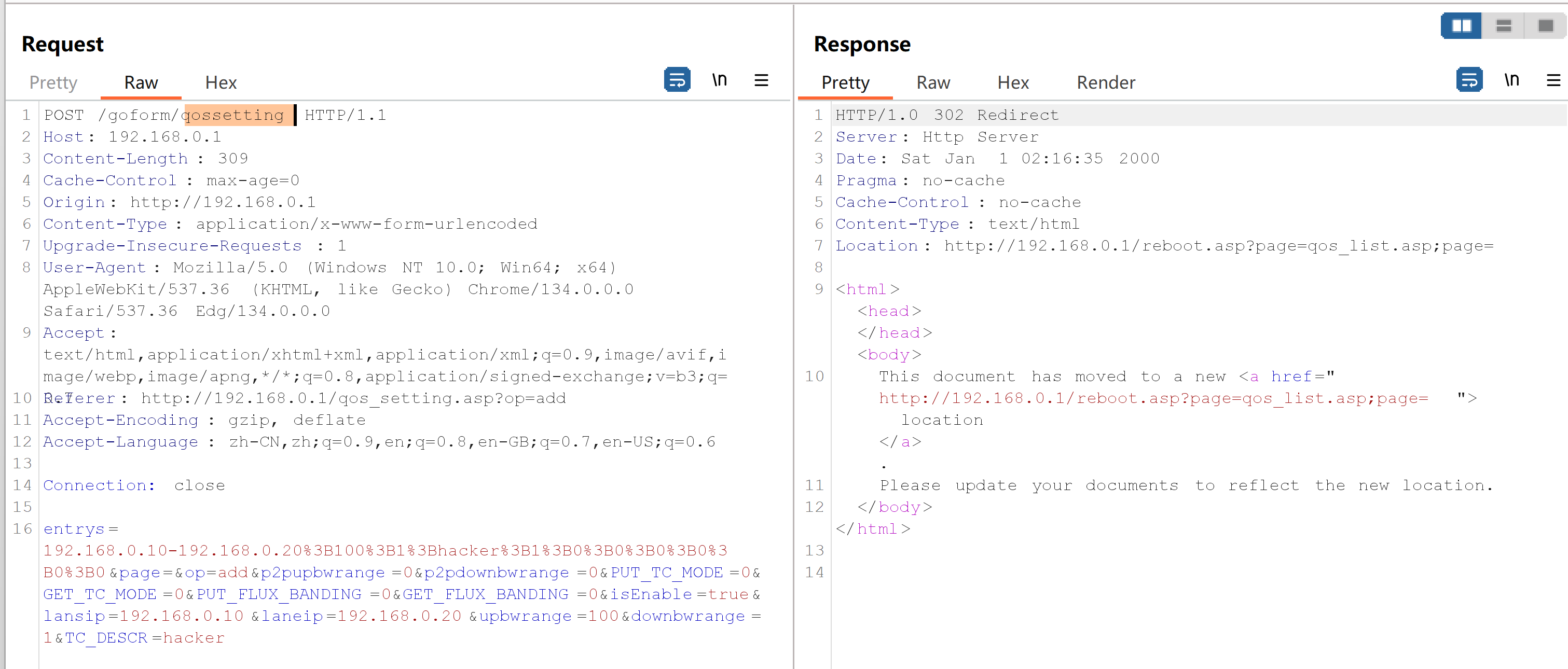The image size is (1568, 669).
Task: Click the TC_DESCR=hacker parameter in request body
Action: [145, 638]
